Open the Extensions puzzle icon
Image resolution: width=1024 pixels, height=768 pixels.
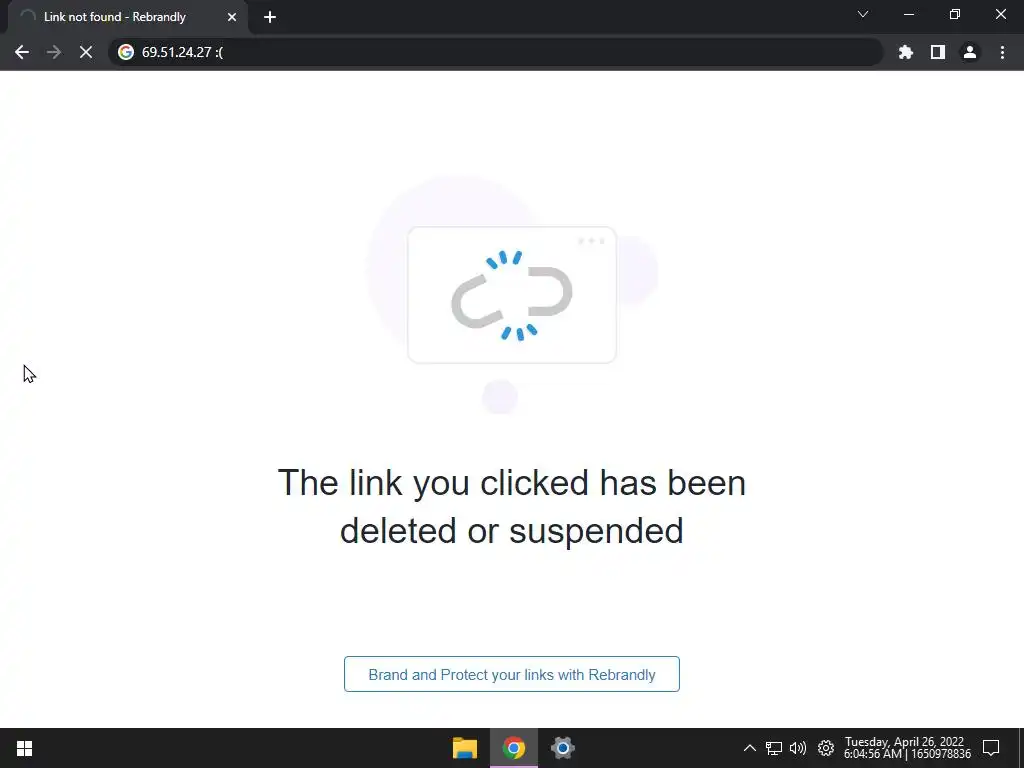pos(905,52)
